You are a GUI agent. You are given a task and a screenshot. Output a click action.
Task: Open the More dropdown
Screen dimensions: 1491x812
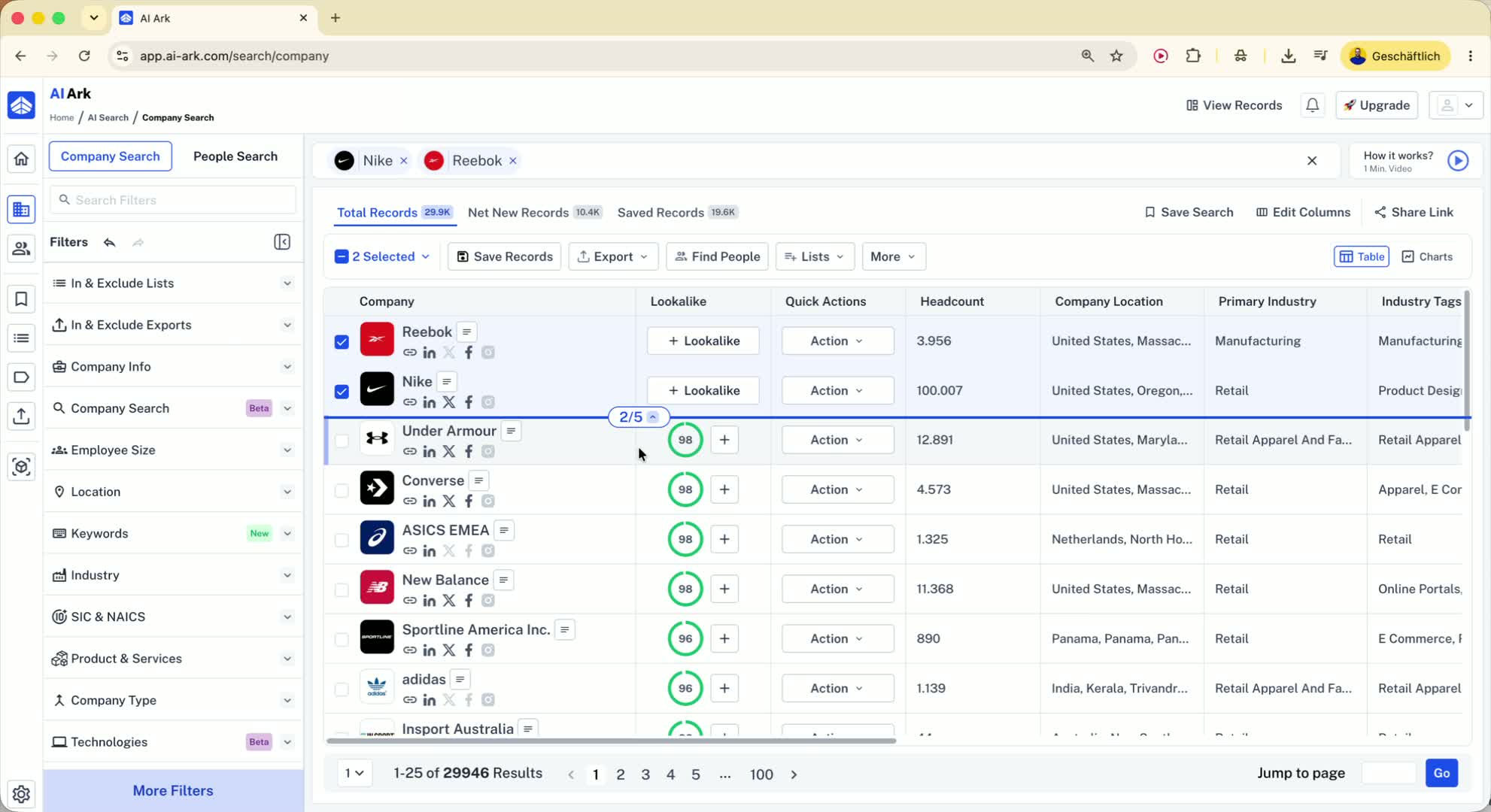tap(894, 257)
